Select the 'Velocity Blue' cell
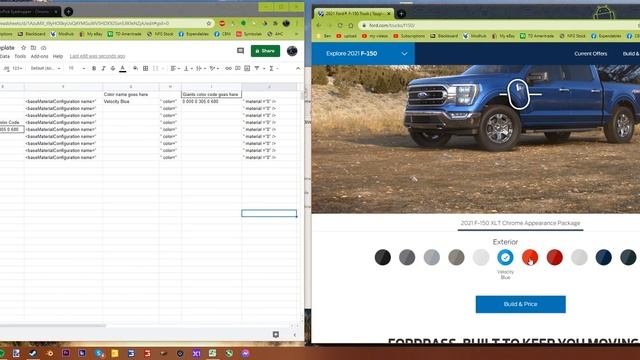Viewport: 640px width, 360px height. click(131, 101)
